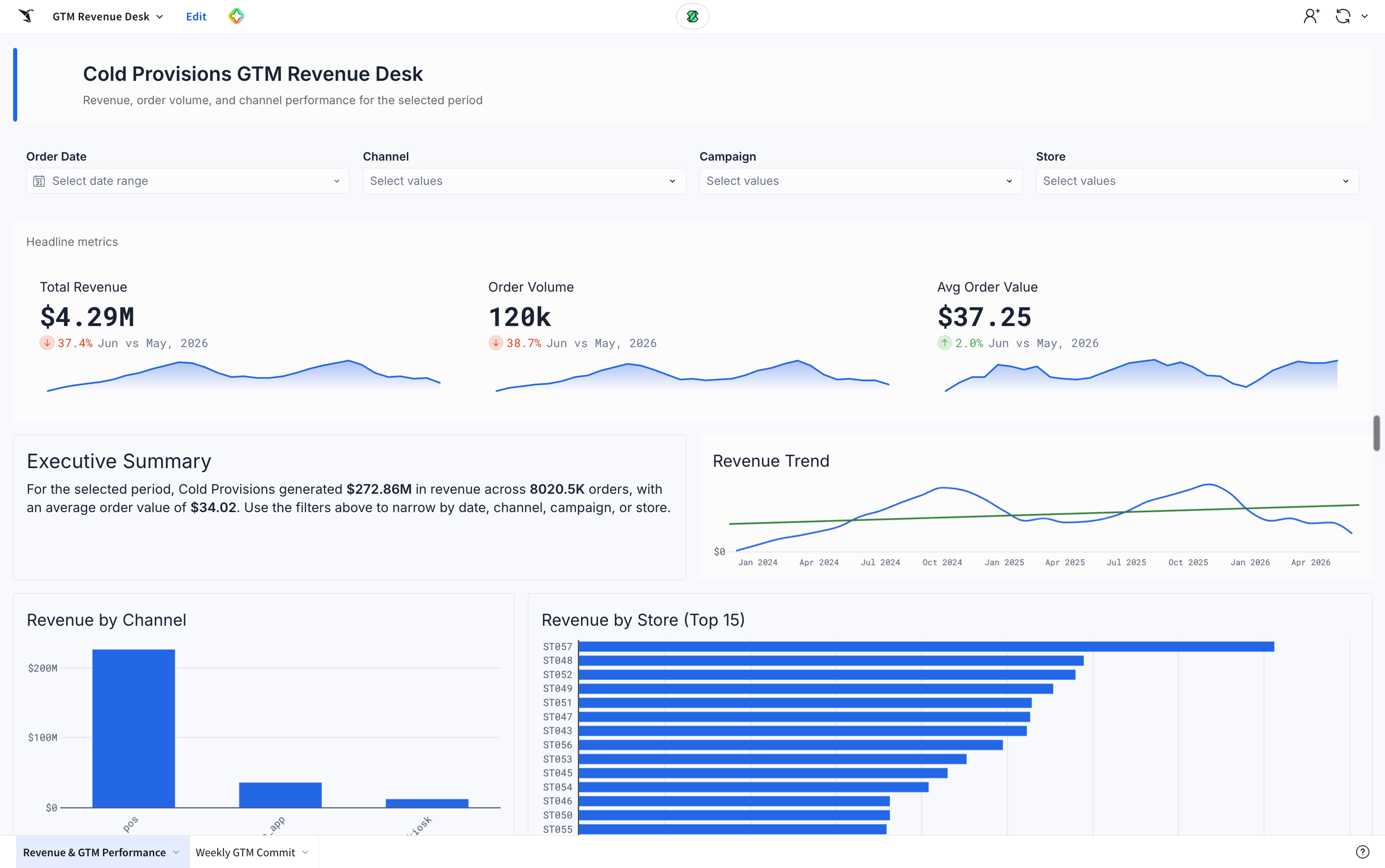
Task: Click the $272.86M figure in summary
Action: point(379,489)
